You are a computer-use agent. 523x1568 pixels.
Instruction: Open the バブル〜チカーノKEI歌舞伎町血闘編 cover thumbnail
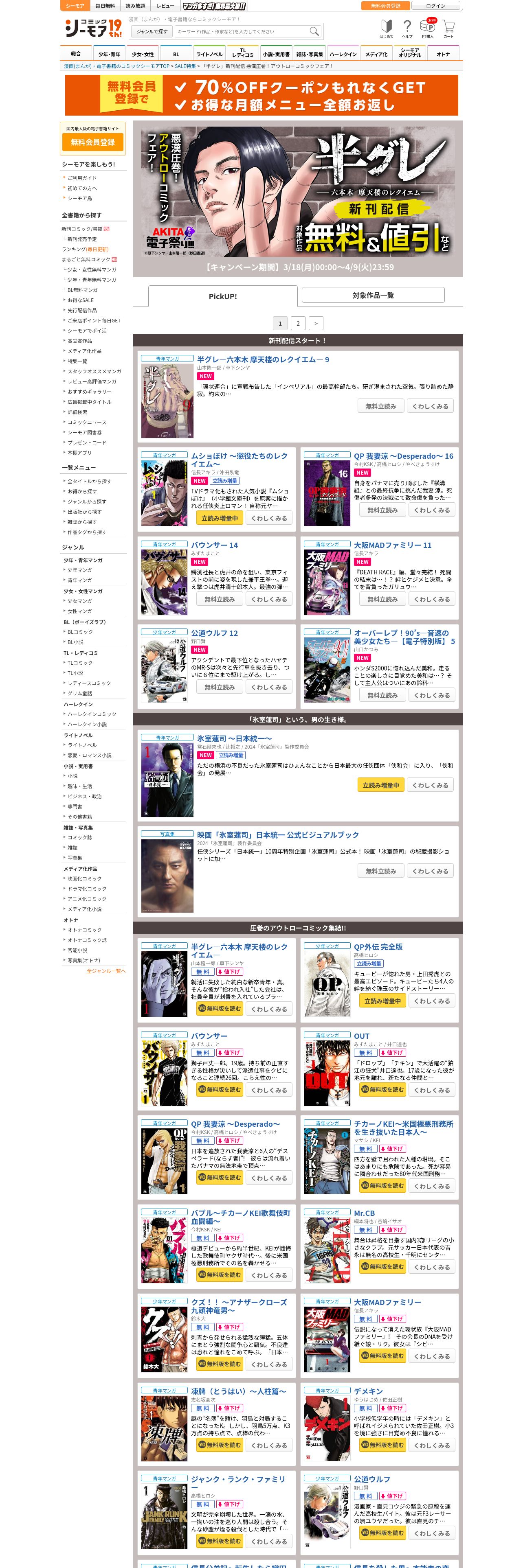point(165,1250)
